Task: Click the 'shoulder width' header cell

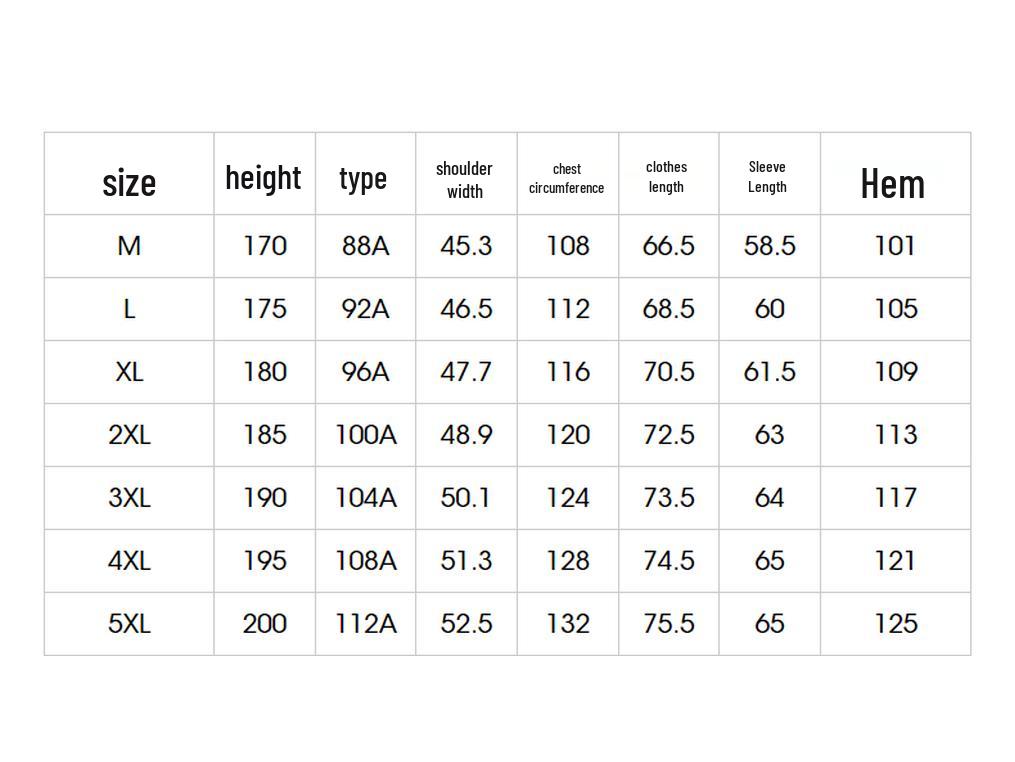Action: [x=464, y=180]
